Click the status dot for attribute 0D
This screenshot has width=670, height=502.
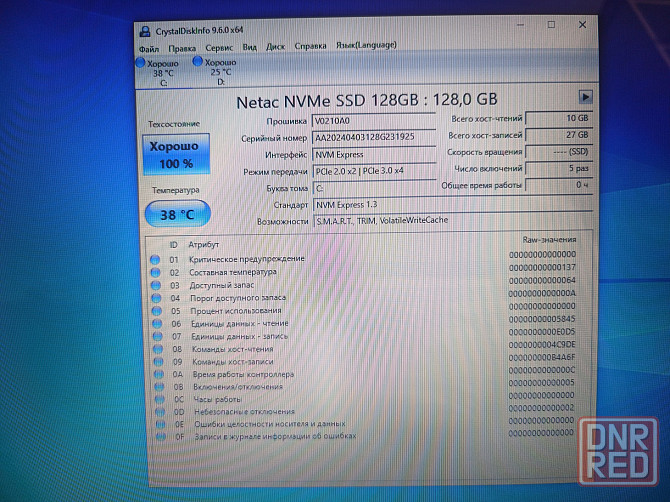160,412
